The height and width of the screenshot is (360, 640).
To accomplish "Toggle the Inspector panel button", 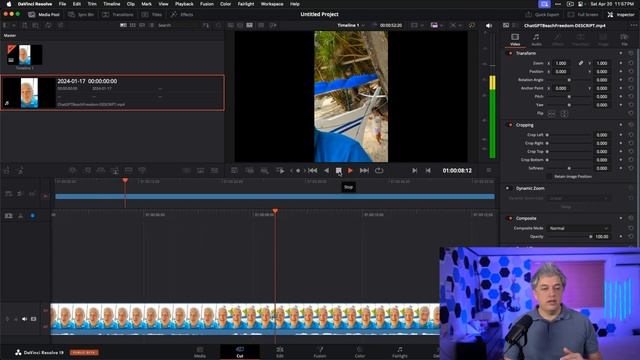I will click(621, 14).
